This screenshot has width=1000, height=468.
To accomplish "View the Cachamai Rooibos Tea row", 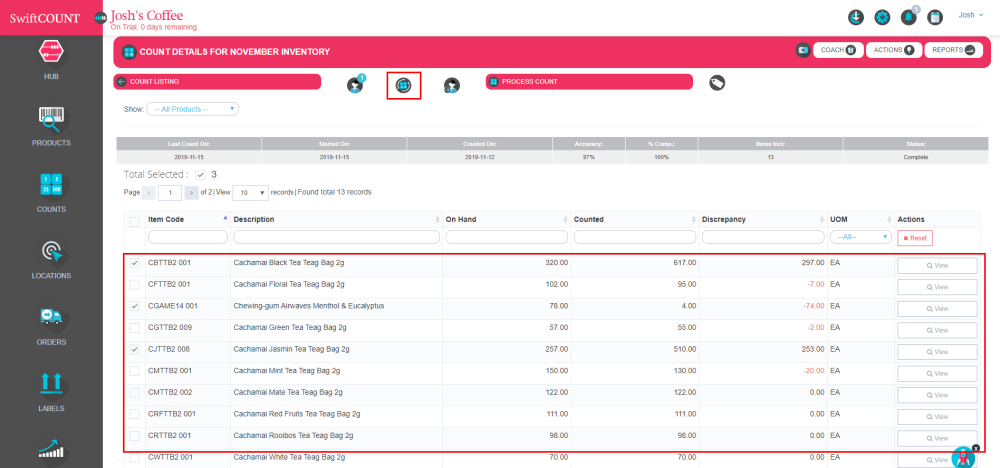I will [x=937, y=439].
